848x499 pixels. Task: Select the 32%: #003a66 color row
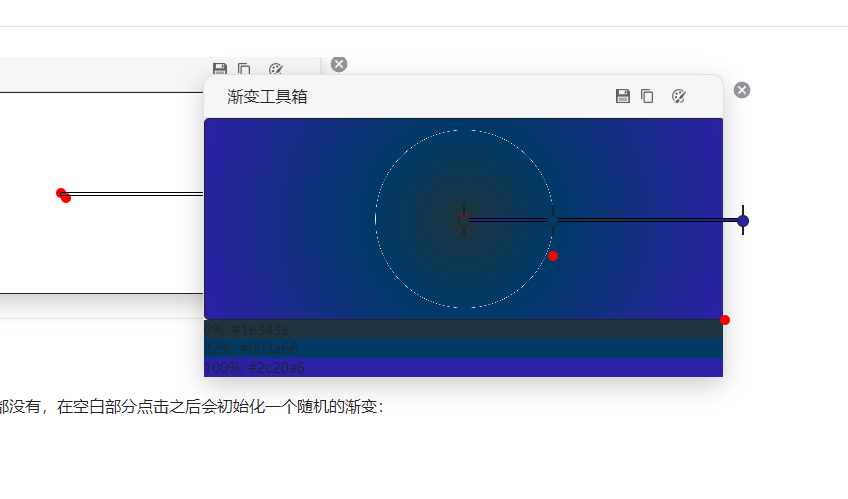point(463,348)
